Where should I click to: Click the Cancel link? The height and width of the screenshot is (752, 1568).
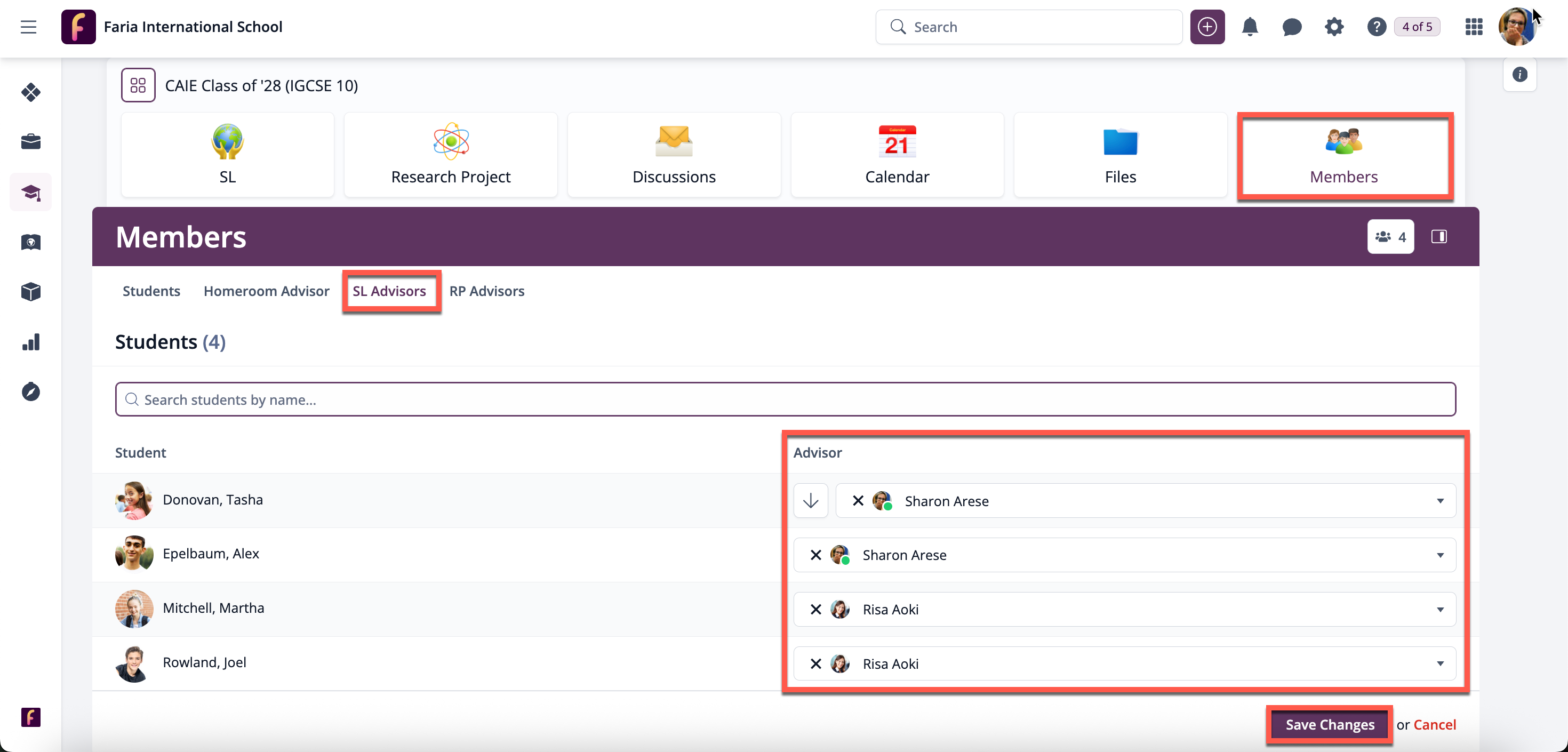(x=1434, y=725)
